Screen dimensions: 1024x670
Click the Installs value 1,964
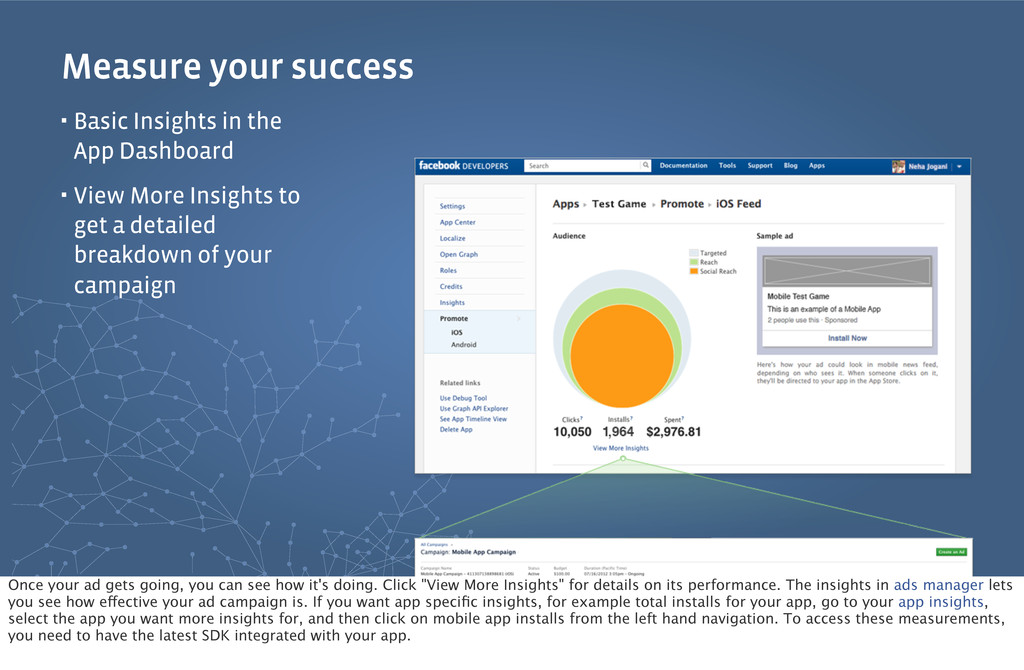pos(618,432)
